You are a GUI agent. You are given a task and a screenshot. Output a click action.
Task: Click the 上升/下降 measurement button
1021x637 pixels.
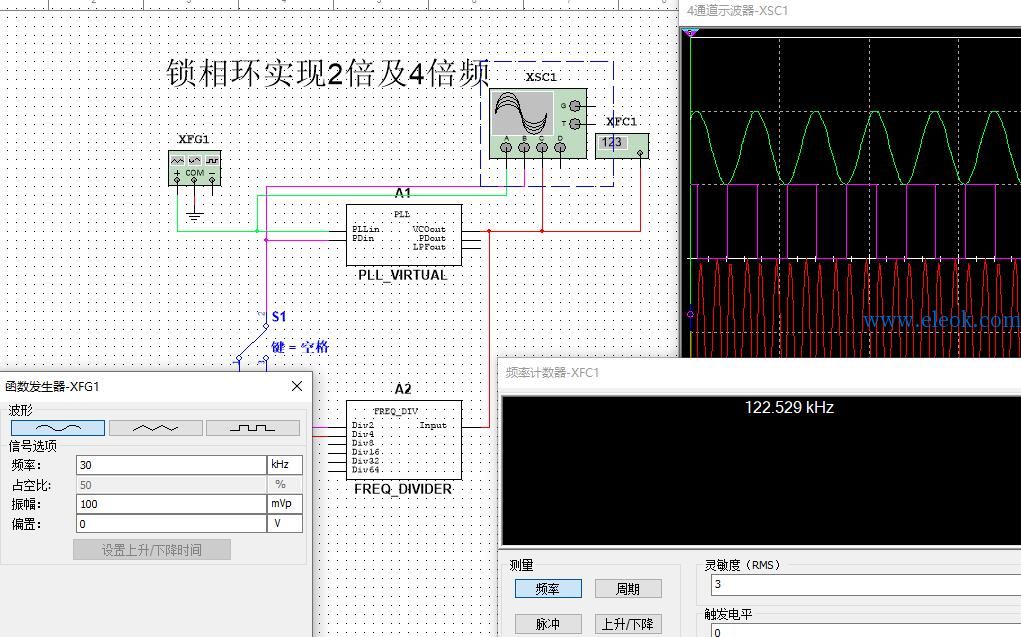pyautogui.click(x=628, y=624)
